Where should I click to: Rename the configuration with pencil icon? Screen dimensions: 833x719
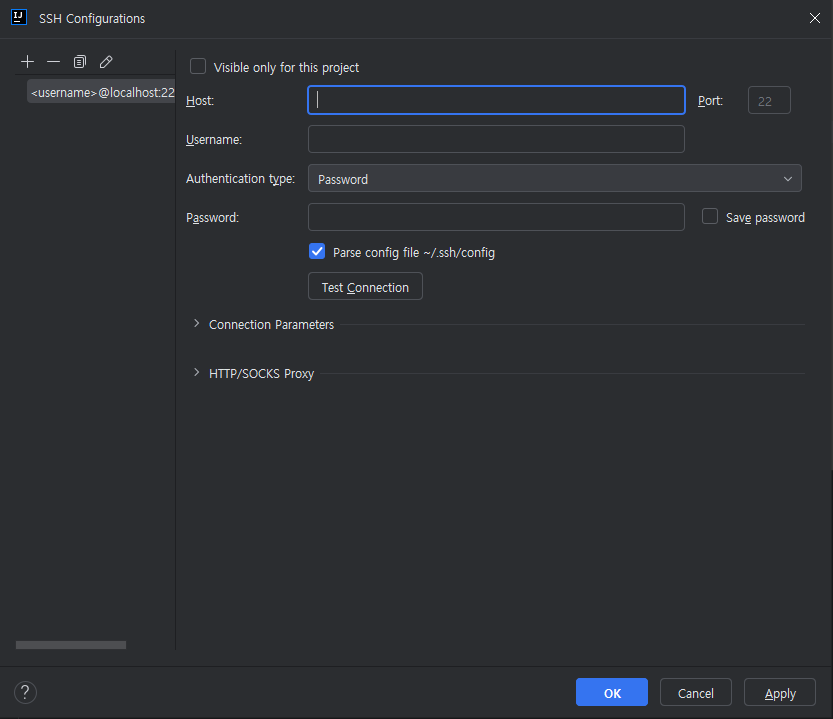(x=106, y=62)
